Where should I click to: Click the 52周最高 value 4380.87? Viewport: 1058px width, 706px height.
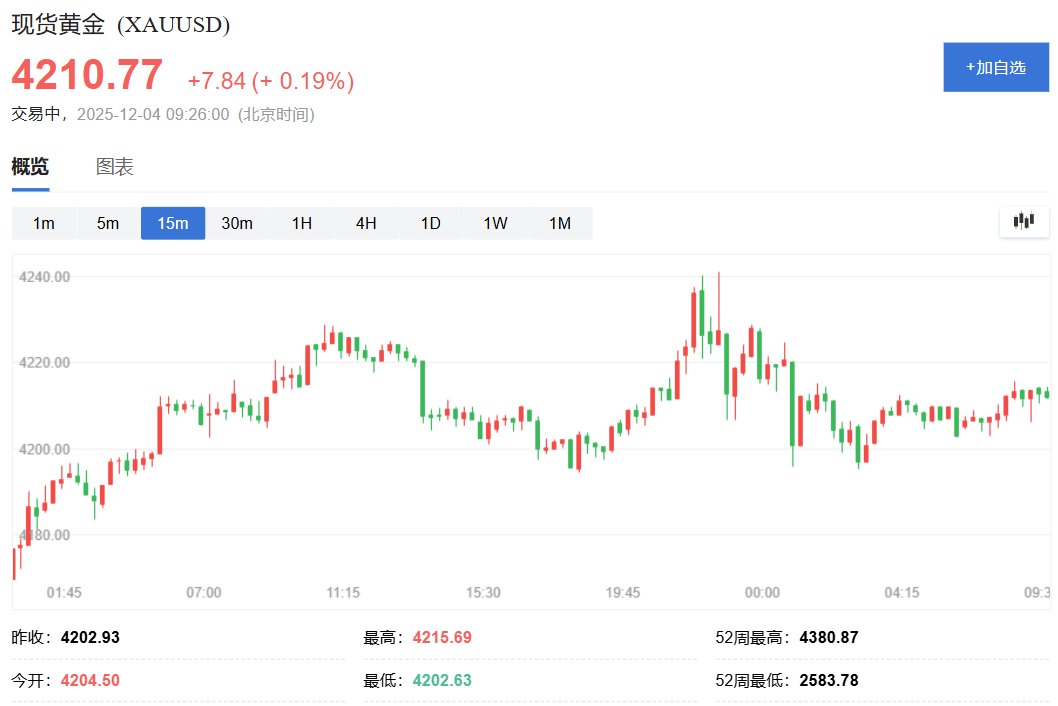coord(829,637)
